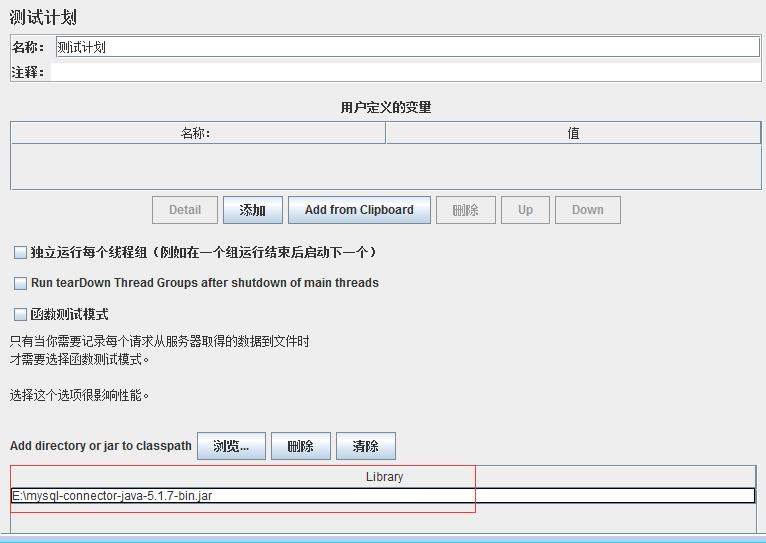Click the Up button

(x=525, y=210)
